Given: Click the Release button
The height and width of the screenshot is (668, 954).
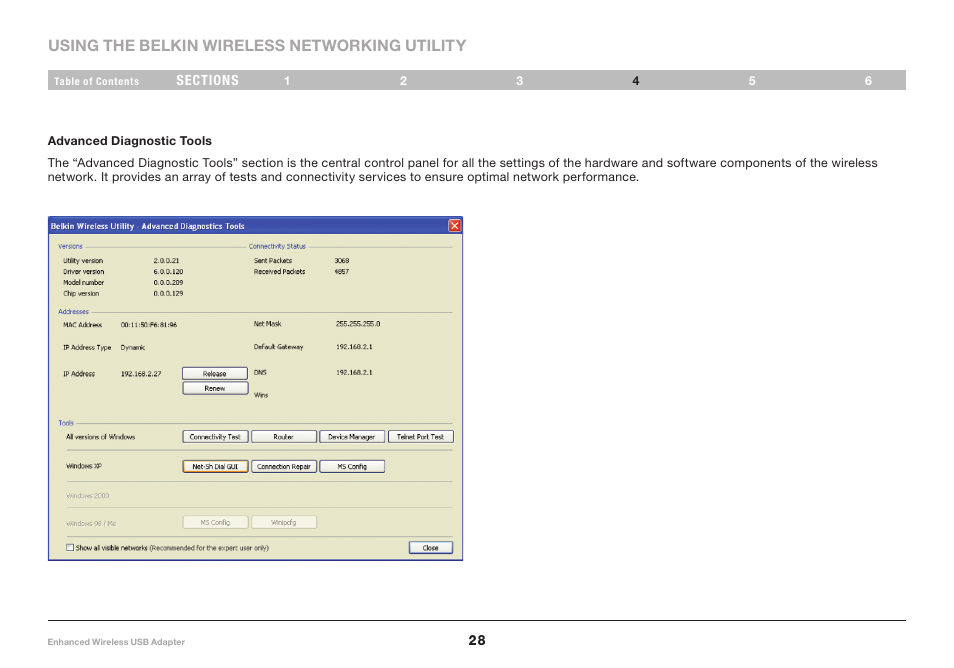Looking at the screenshot, I should point(215,374).
